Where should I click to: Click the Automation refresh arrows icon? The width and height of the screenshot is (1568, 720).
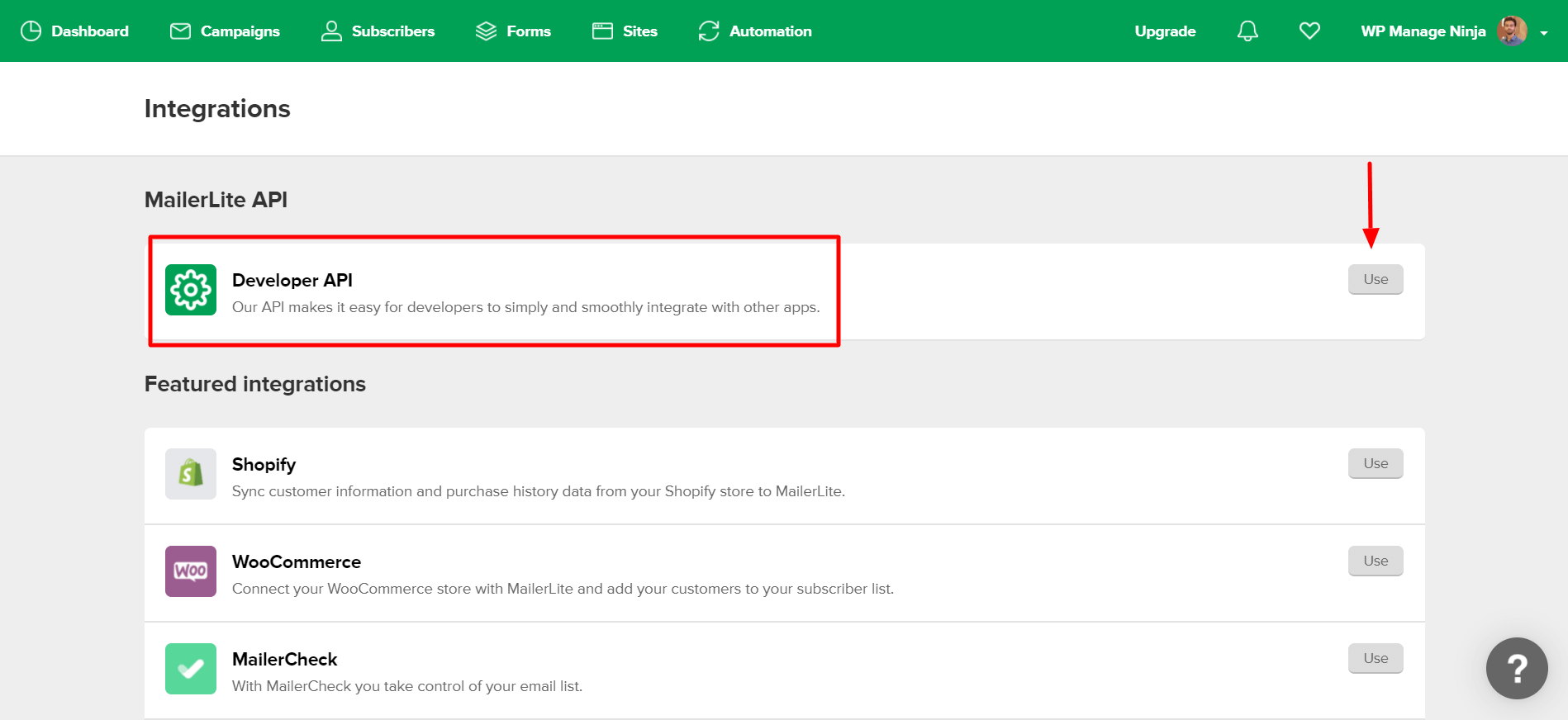coord(709,31)
